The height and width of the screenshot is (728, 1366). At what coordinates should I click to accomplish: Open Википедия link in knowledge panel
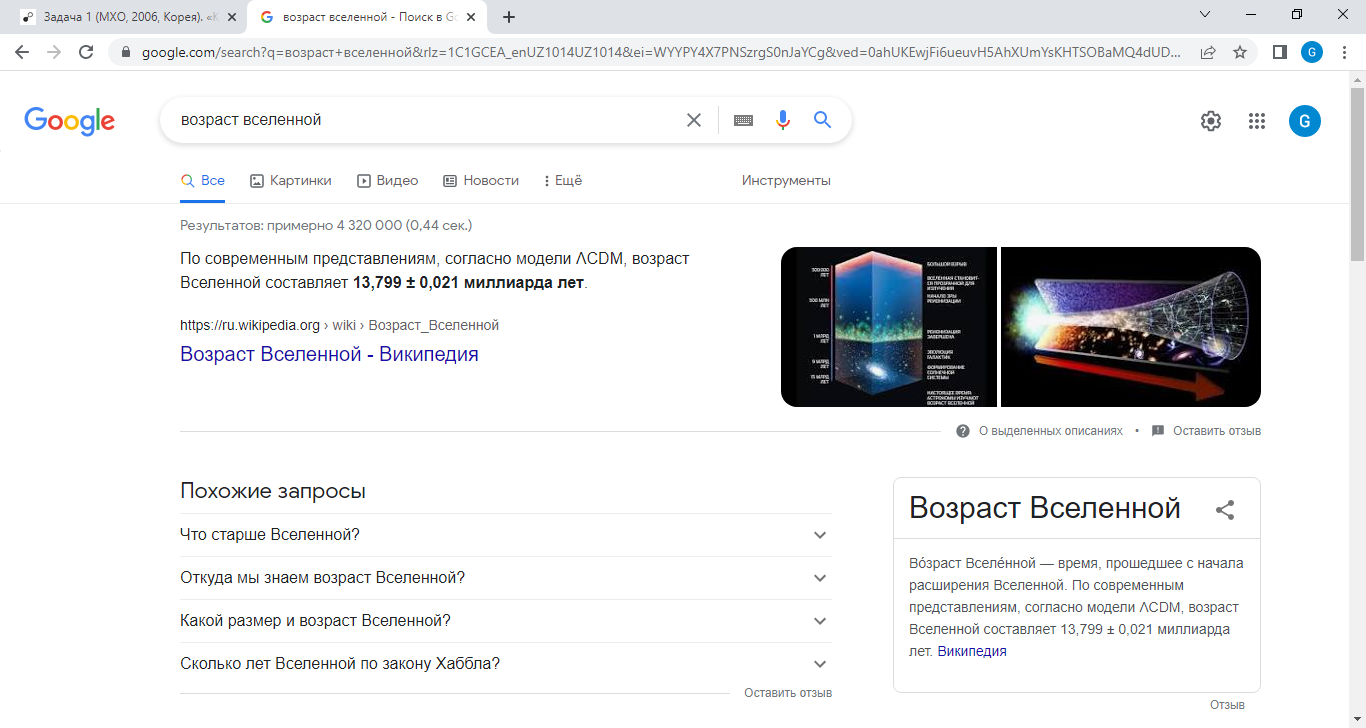[972, 651]
